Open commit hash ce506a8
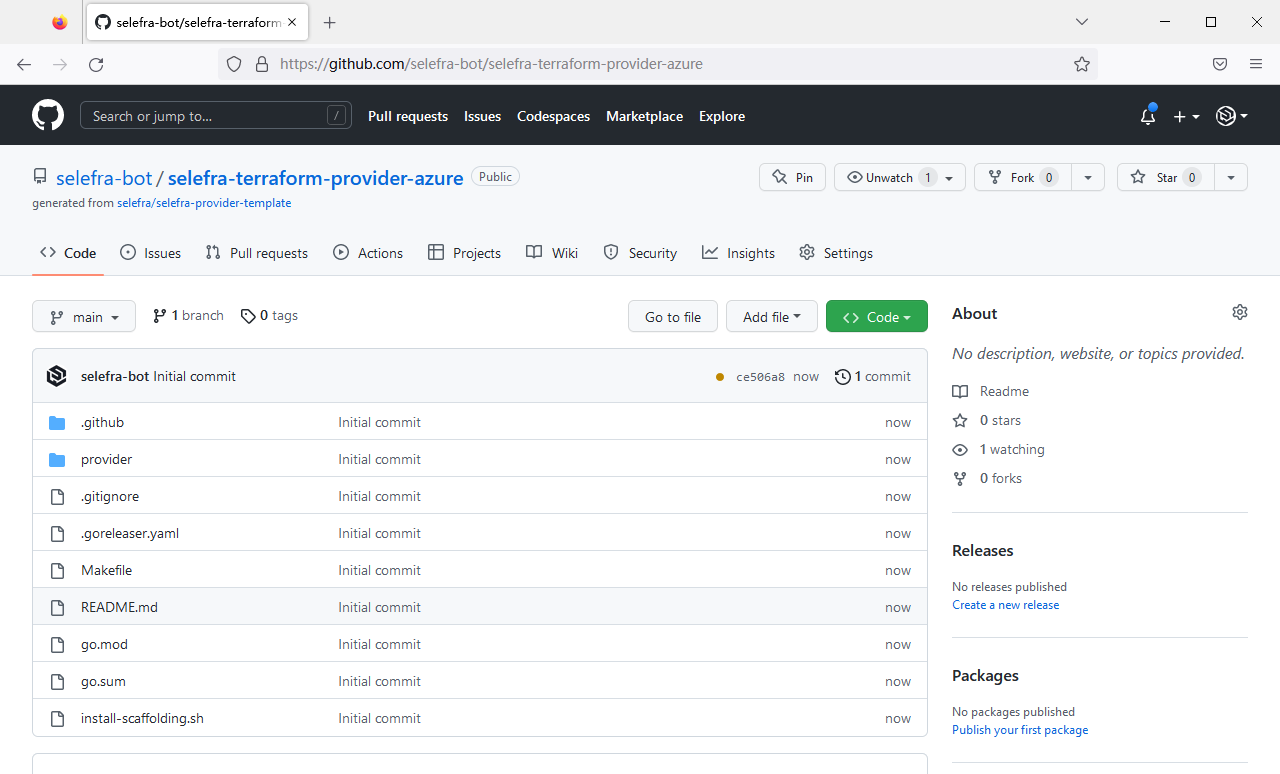This screenshot has width=1280, height=774. 760,377
